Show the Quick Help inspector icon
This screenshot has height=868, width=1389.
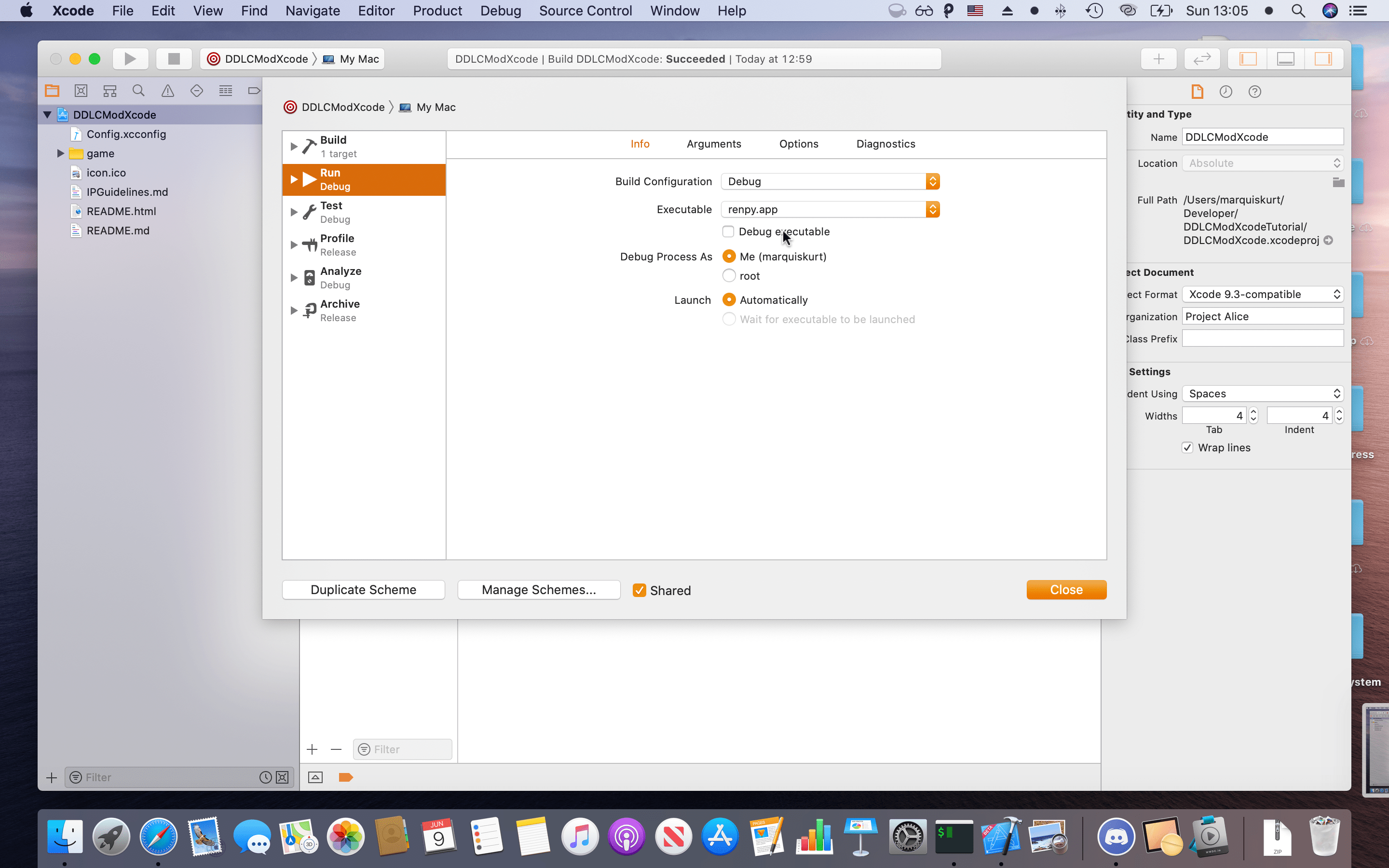[1255, 91]
